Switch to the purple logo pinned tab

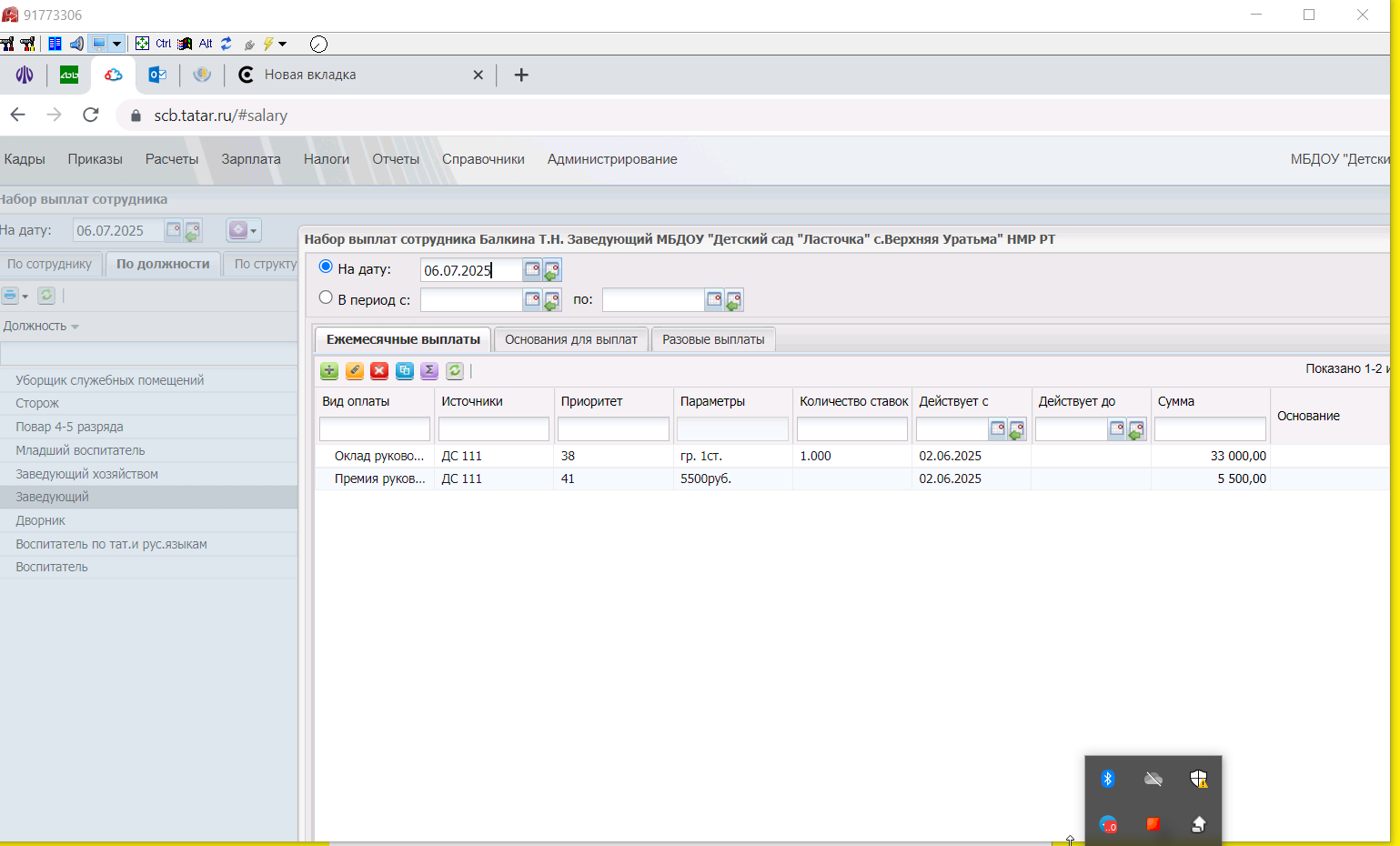point(25,75)
